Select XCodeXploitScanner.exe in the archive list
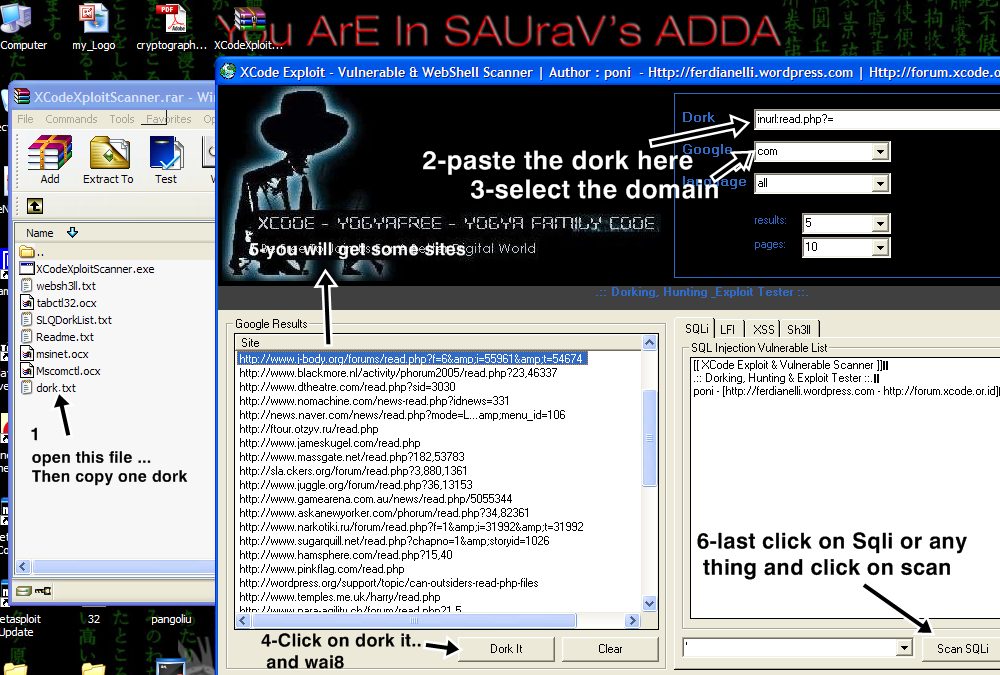 tap(87, 269)
